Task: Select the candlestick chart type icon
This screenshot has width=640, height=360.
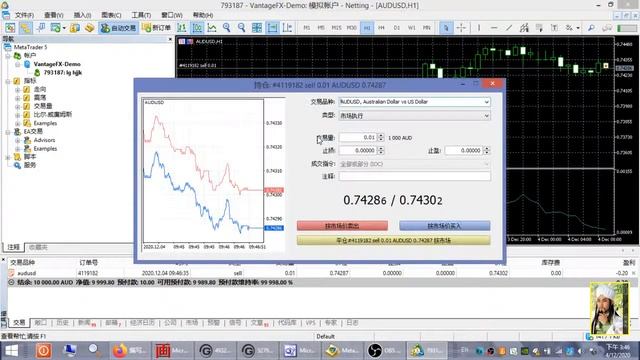Action: pos(197,28)
